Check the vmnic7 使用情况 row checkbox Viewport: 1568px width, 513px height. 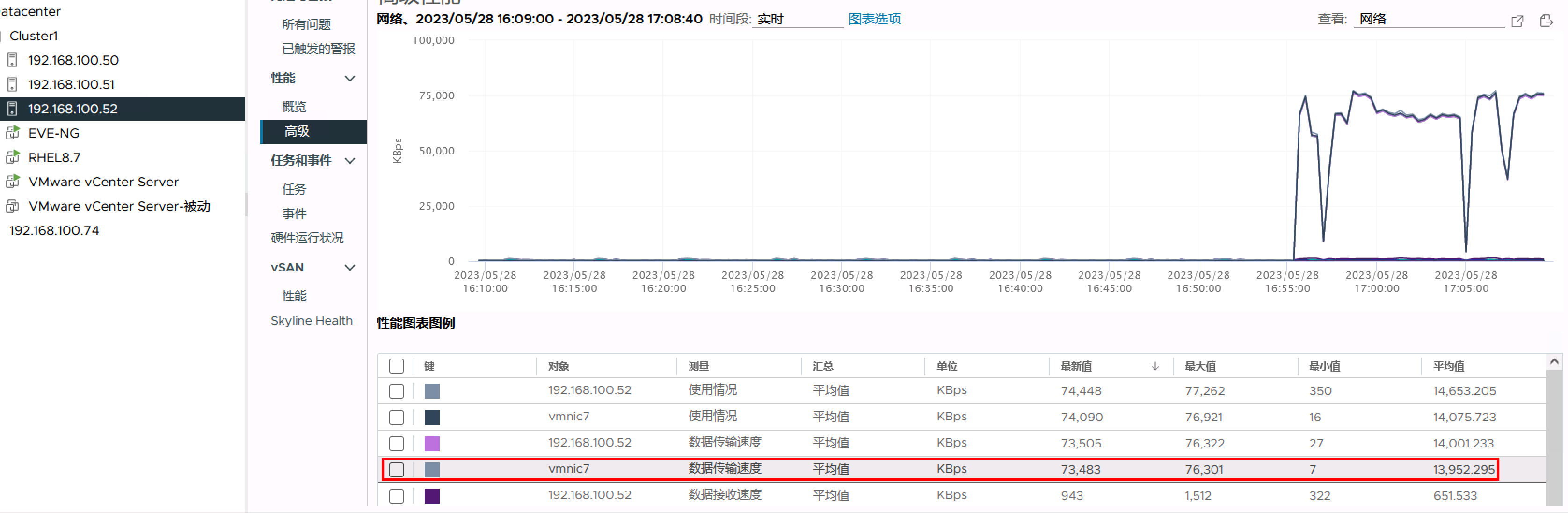coord(396,418)
